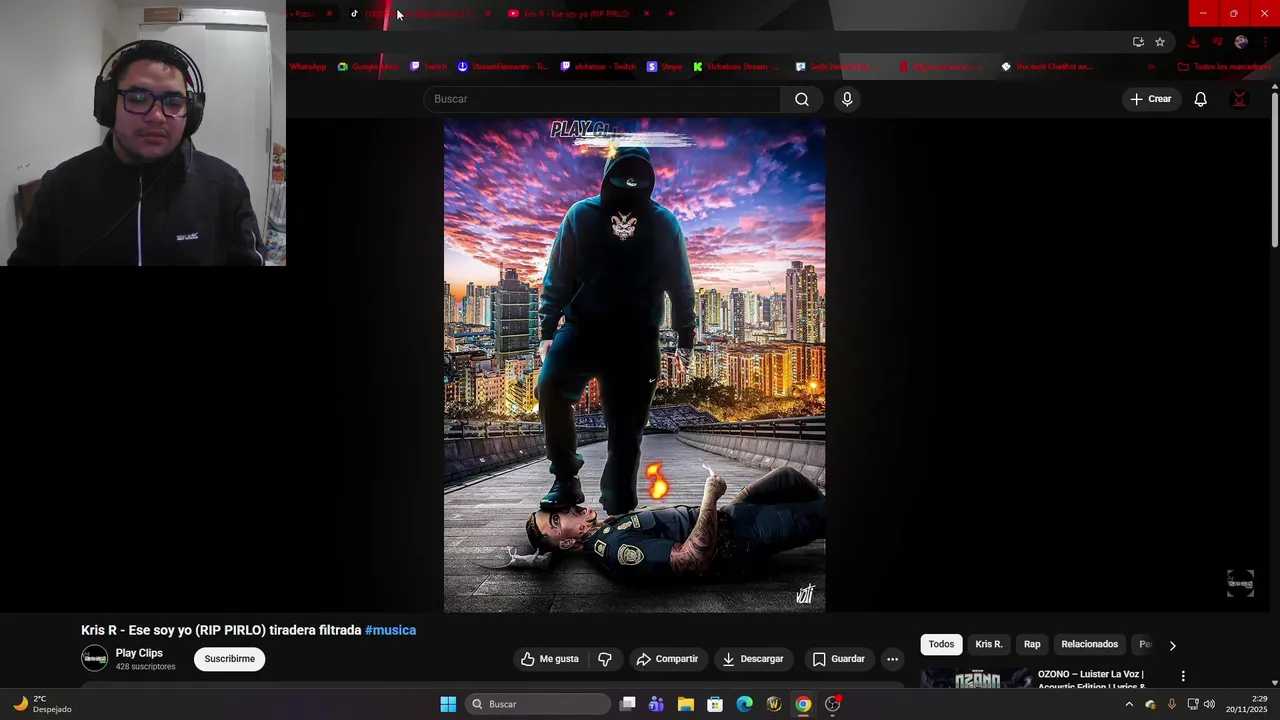Like the video with Me gusta
Image resolution: width=1280 pixels, height=720 pixels.
click(x=549, y=659)
